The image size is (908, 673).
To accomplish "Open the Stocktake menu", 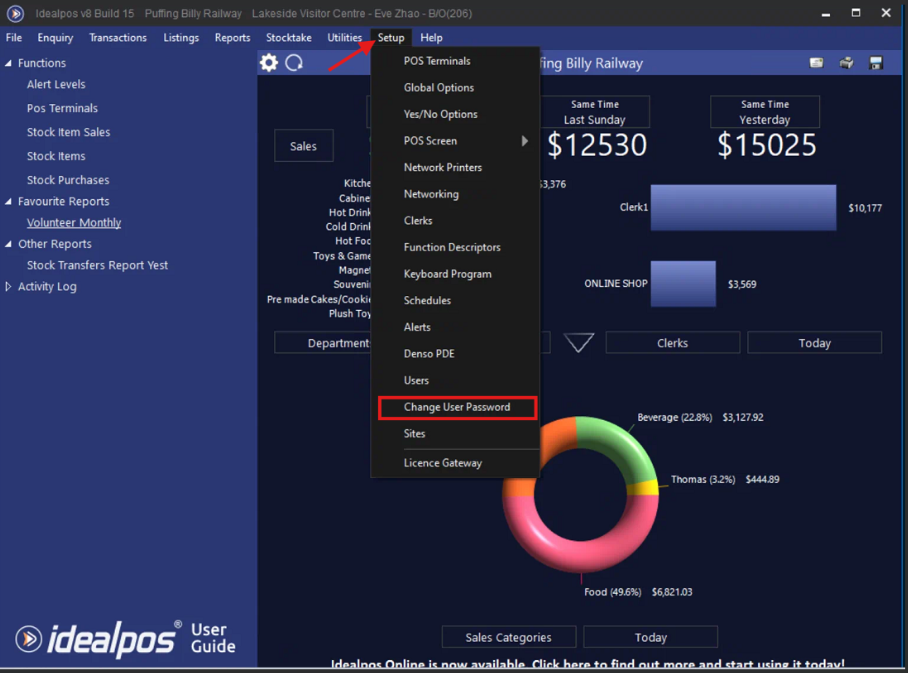I will [289, 38].
